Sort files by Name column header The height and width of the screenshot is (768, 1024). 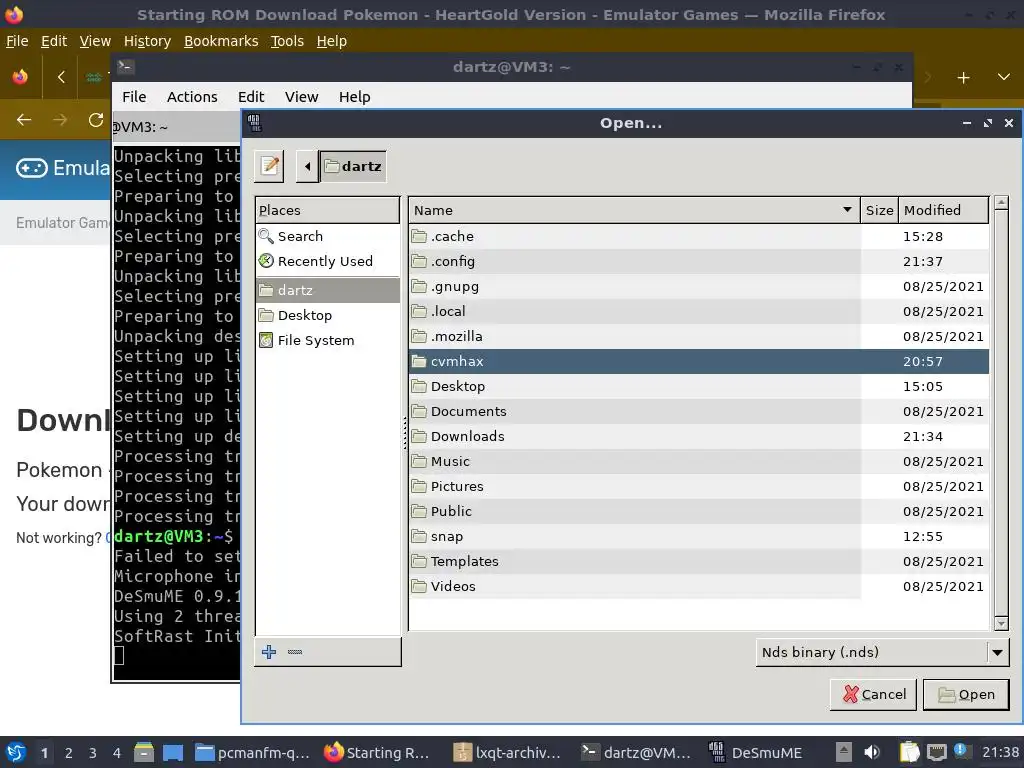(x=634, y=210)
